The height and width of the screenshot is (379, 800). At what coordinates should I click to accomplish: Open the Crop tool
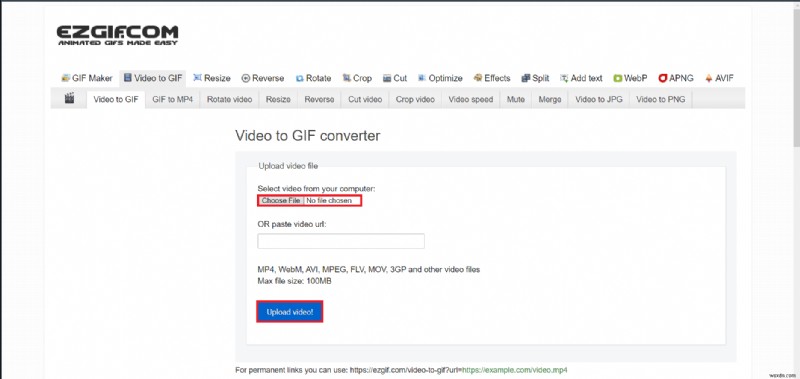click(357, 78)
